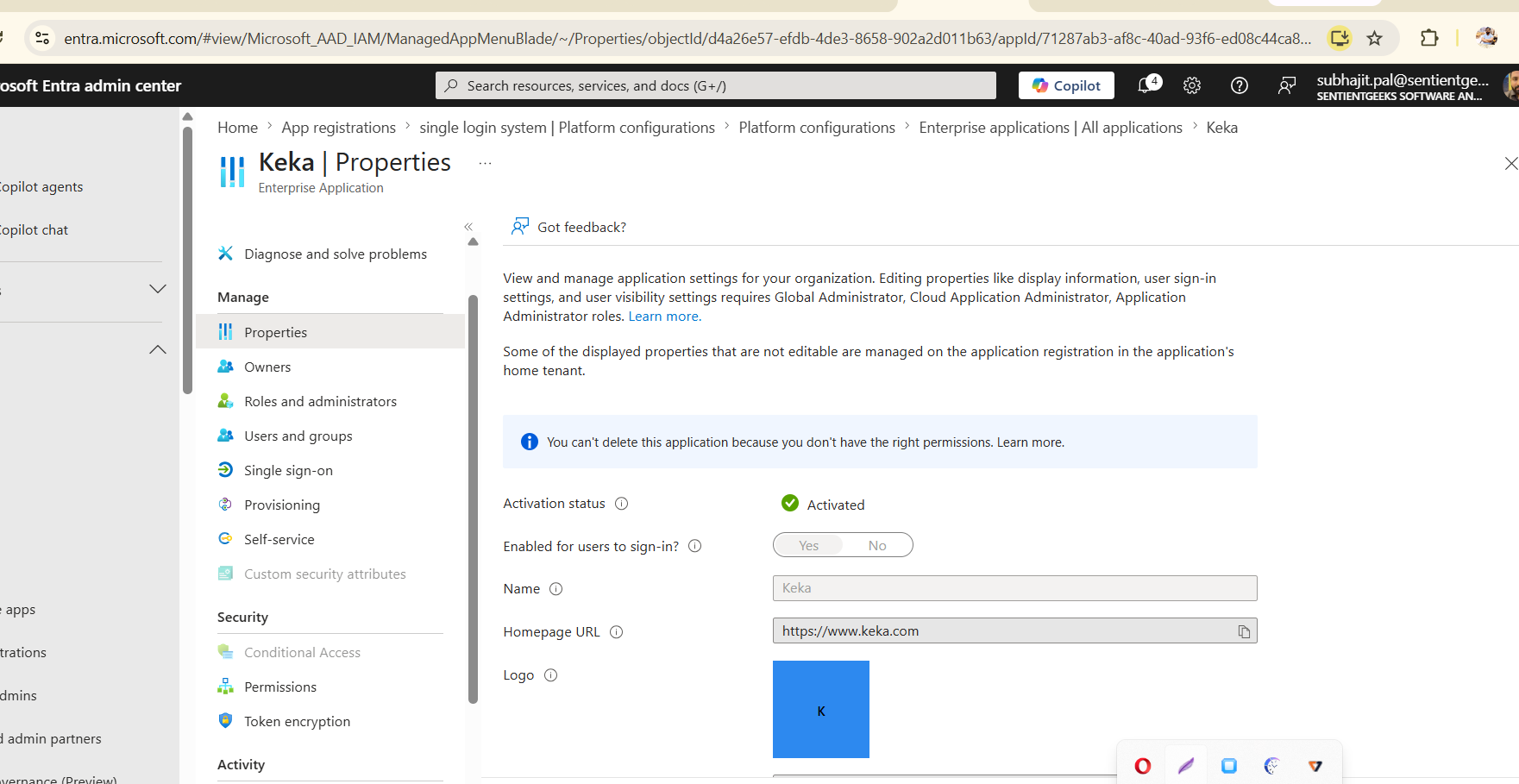The height and width of the screenshot is (784, 1519).
Task: Show info tooltip for Enabled for users to sign-in
Action: point(695,546)
